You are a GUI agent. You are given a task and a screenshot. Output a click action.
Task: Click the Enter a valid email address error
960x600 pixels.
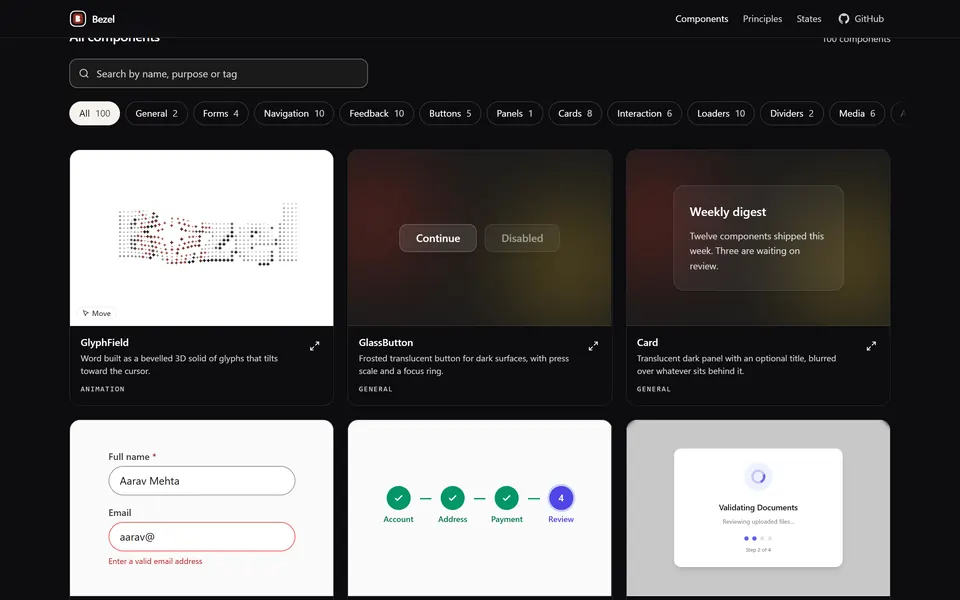(156, 561)
